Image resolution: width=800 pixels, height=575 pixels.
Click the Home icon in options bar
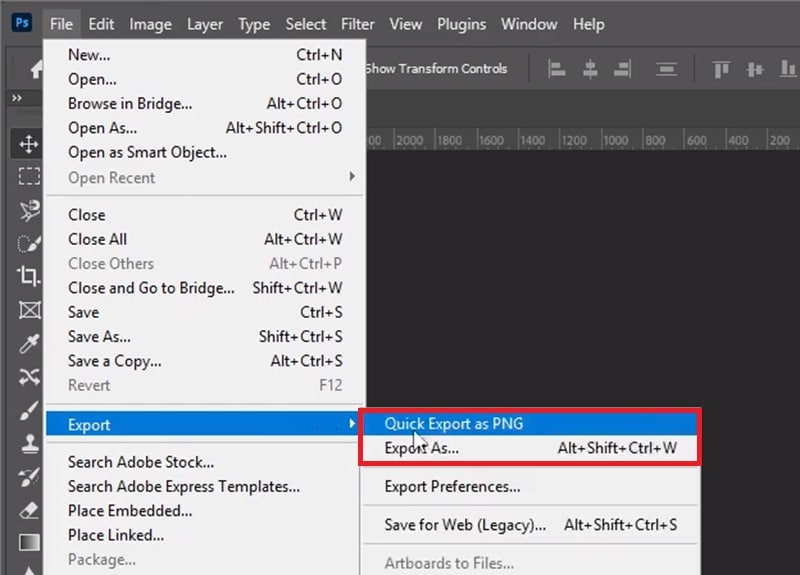pyautogui.click(x=36, y=69)
